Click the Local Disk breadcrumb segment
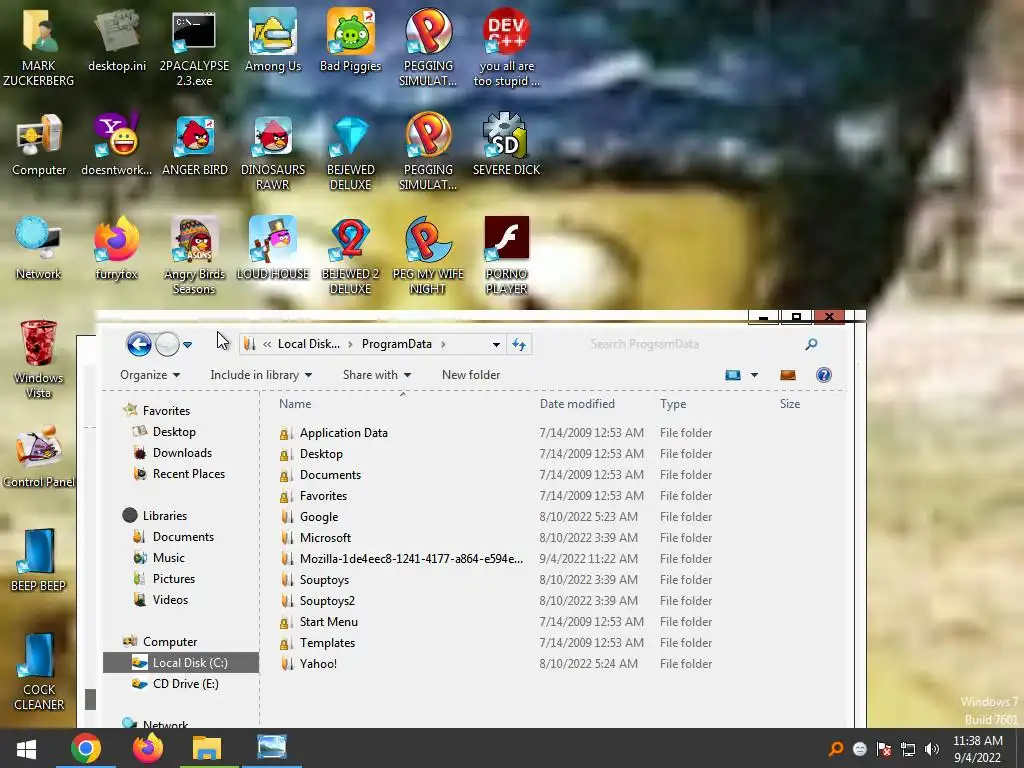 coord(308,344)
